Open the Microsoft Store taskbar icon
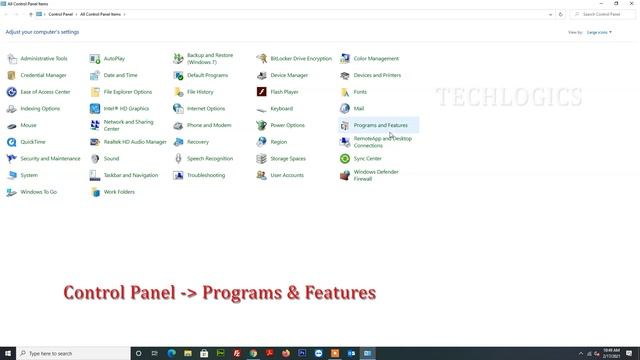640x360 pixels. click(204, 353)
